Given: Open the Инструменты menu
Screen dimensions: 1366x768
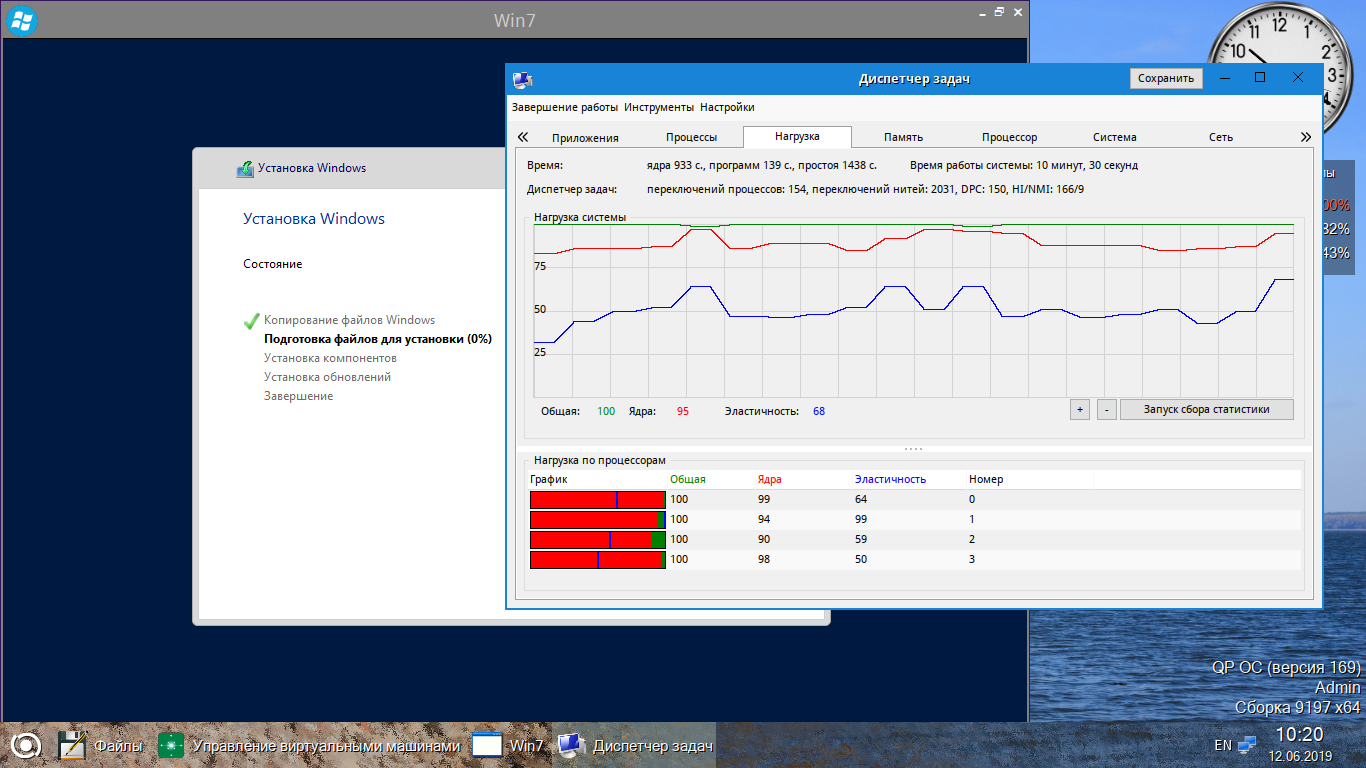Looking at the screenshot, I should click(x=658, y=107).
